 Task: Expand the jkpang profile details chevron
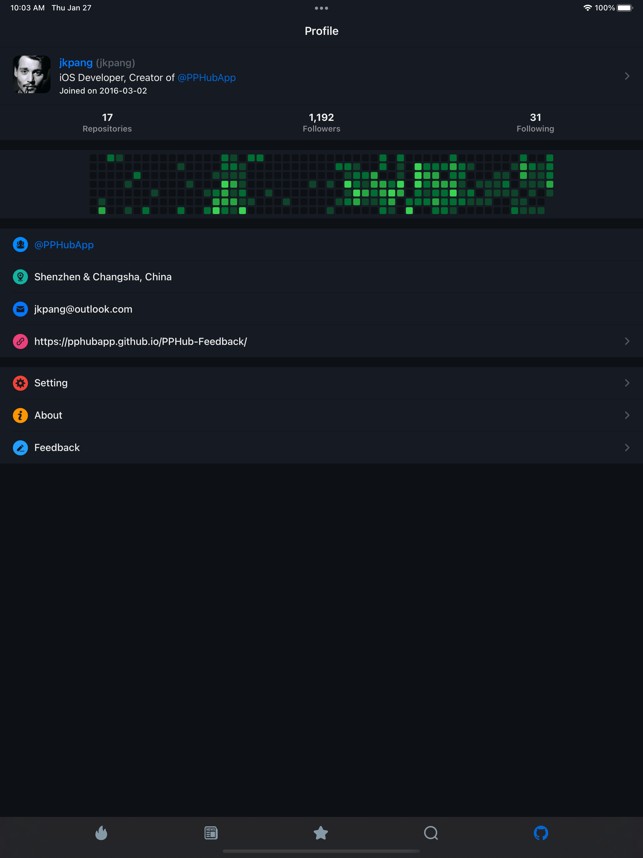(x=627, y=76)
